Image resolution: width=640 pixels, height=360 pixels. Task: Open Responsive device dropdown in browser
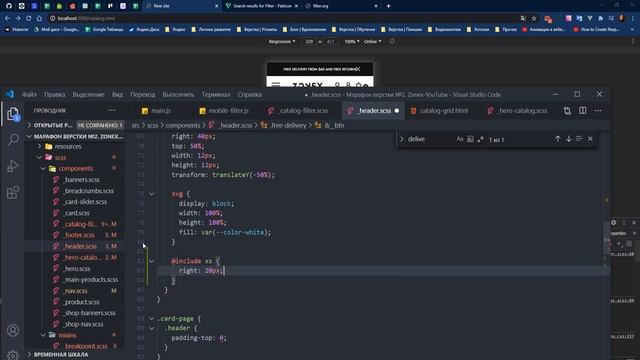point(282,42)
